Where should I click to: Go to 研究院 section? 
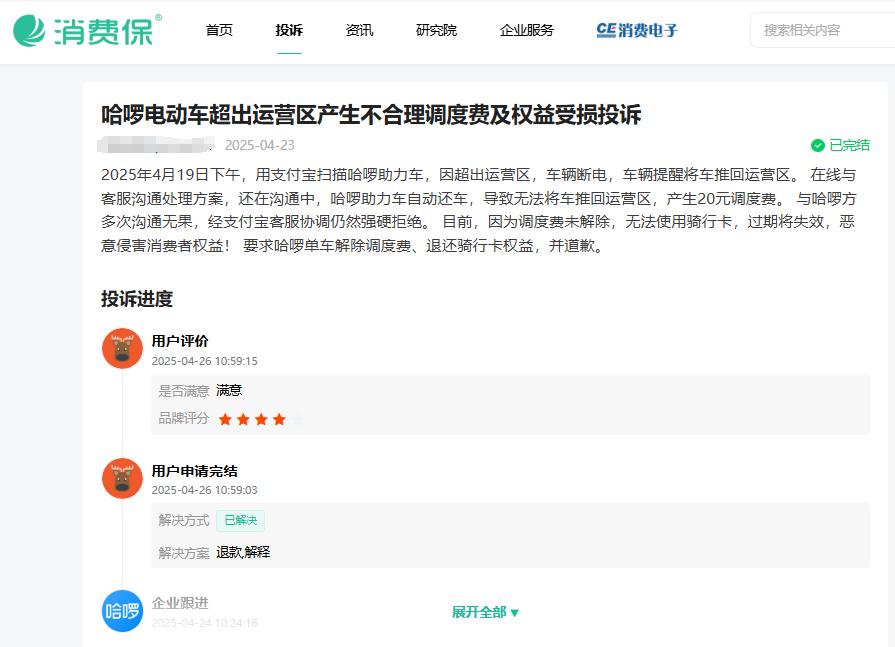[436, 30]
